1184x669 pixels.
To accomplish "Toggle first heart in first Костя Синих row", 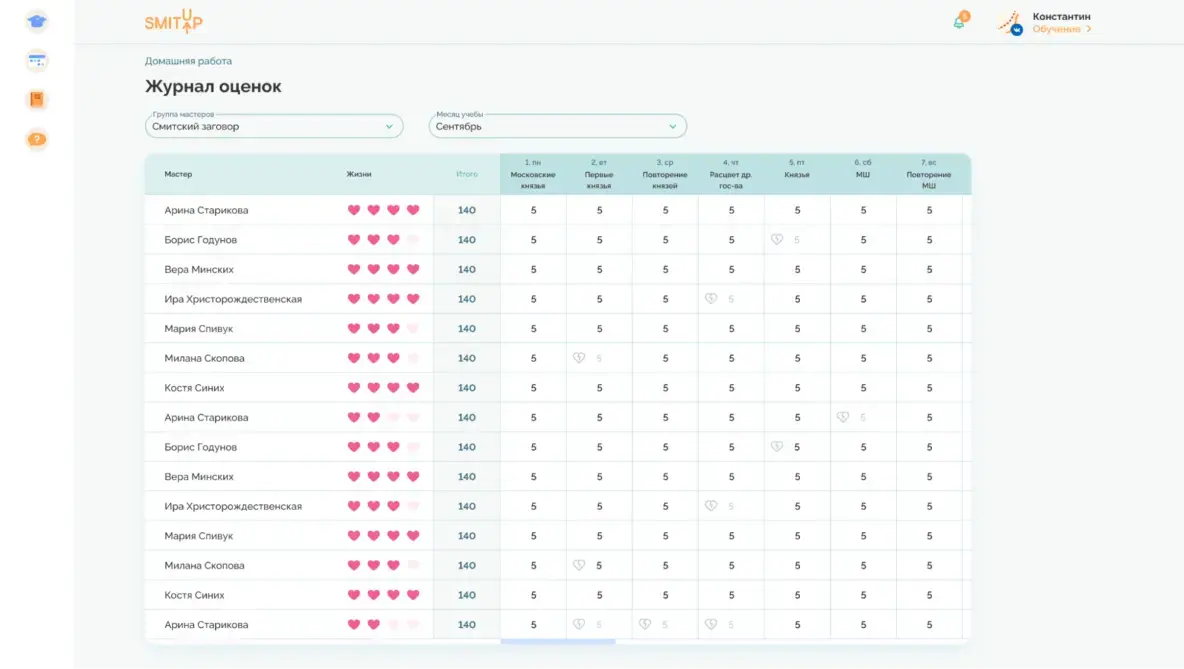I will point(353,388).
